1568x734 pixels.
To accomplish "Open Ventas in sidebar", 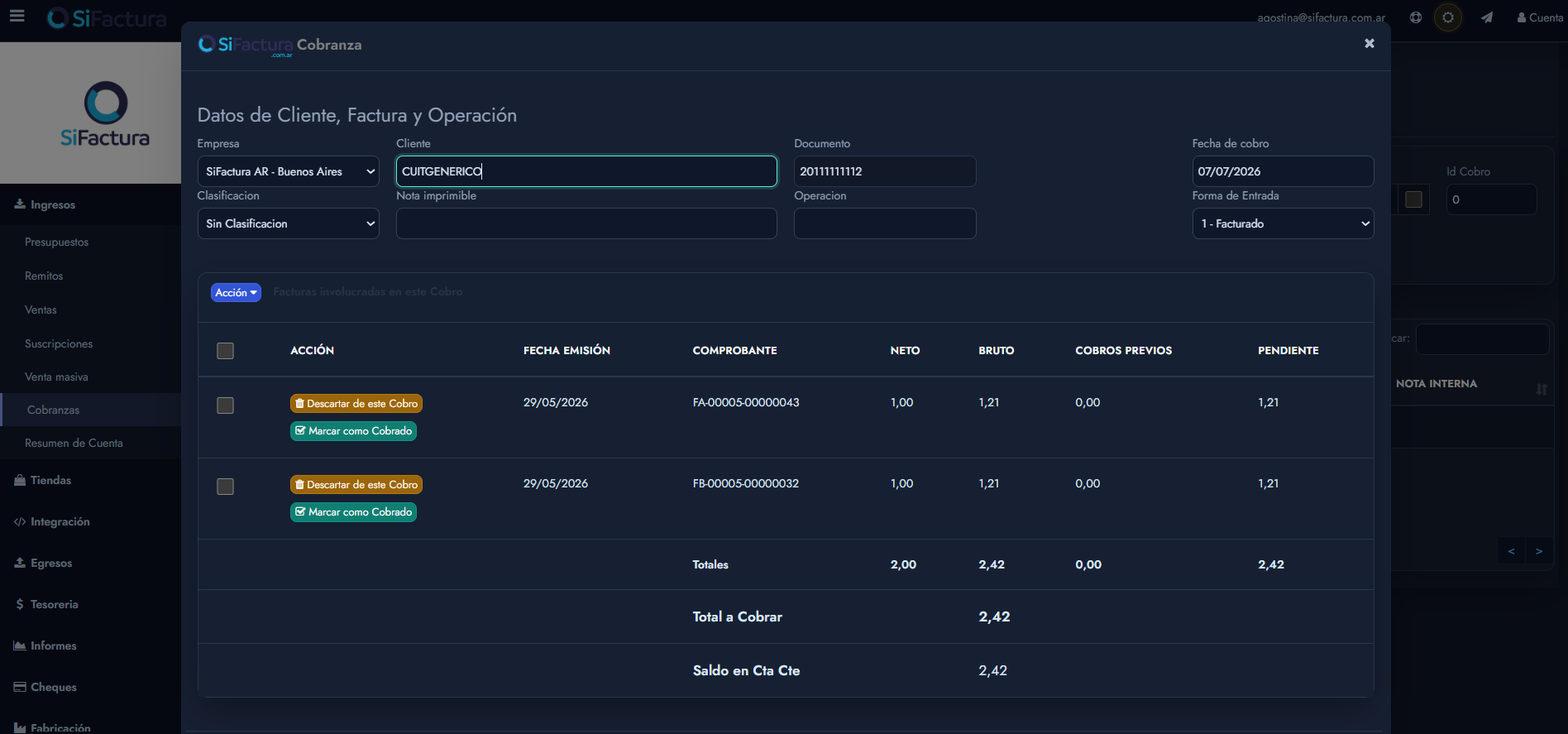I will pyautogui.click(x=41, y=309).
